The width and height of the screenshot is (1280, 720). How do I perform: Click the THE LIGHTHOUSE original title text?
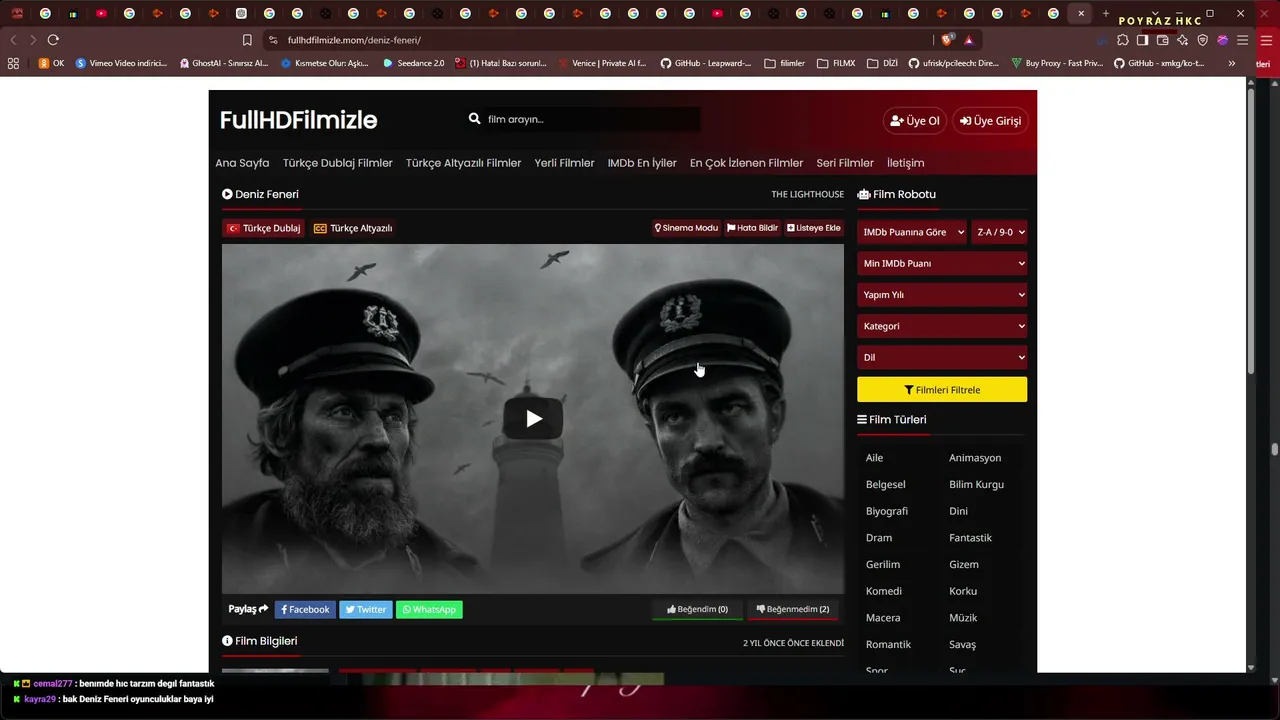pyautogui.click(x=807, y=194)
